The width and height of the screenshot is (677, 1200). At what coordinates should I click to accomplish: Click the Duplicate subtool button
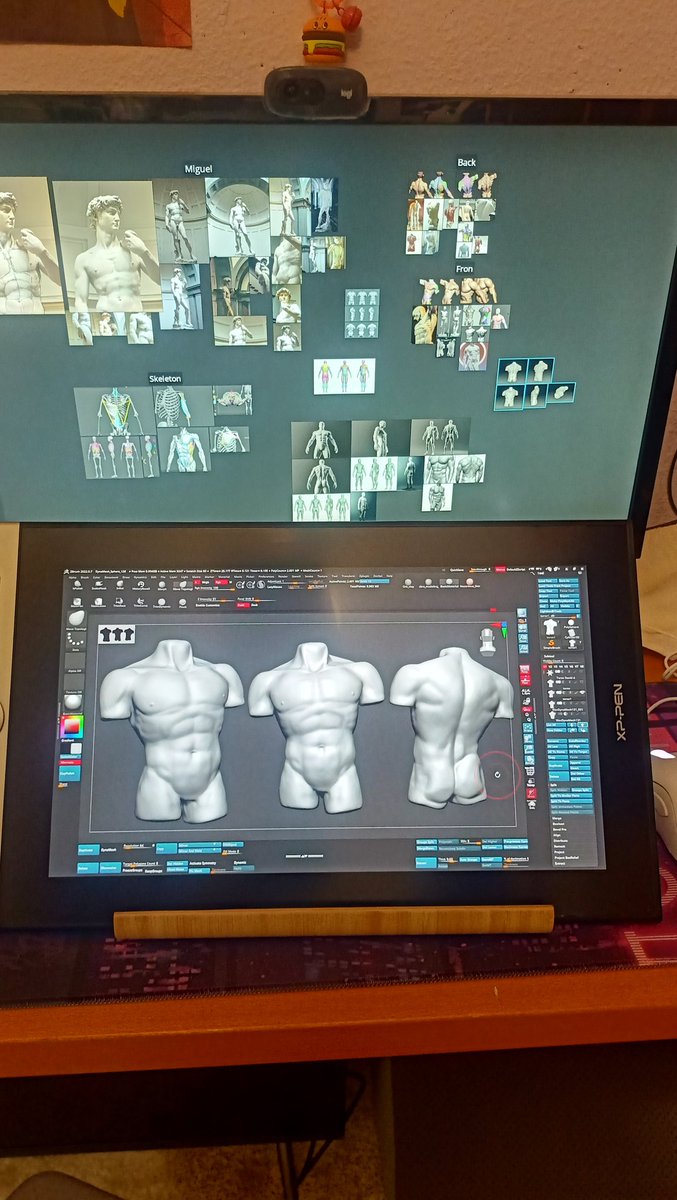558,765
